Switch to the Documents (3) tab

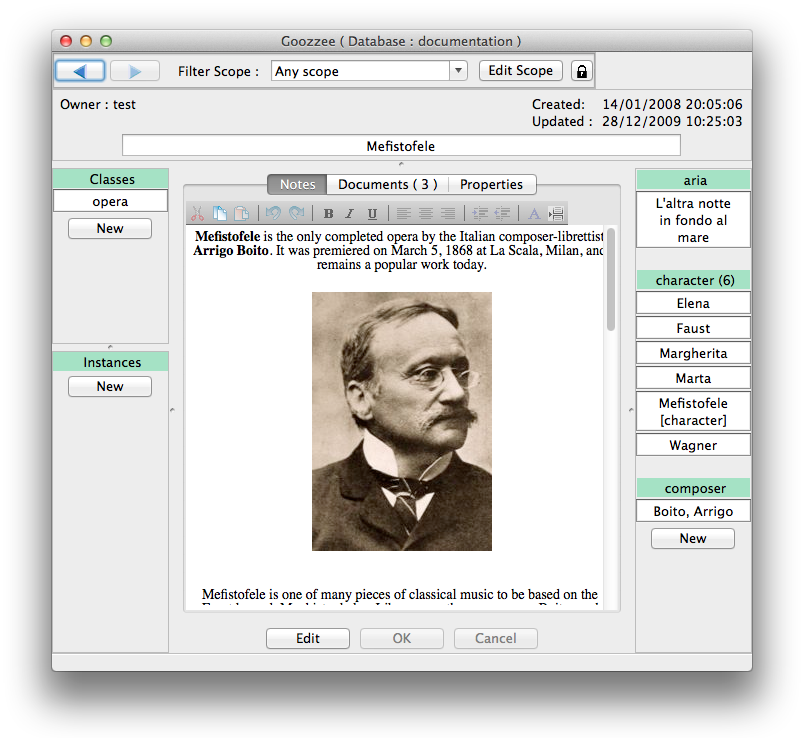(387, 184)
